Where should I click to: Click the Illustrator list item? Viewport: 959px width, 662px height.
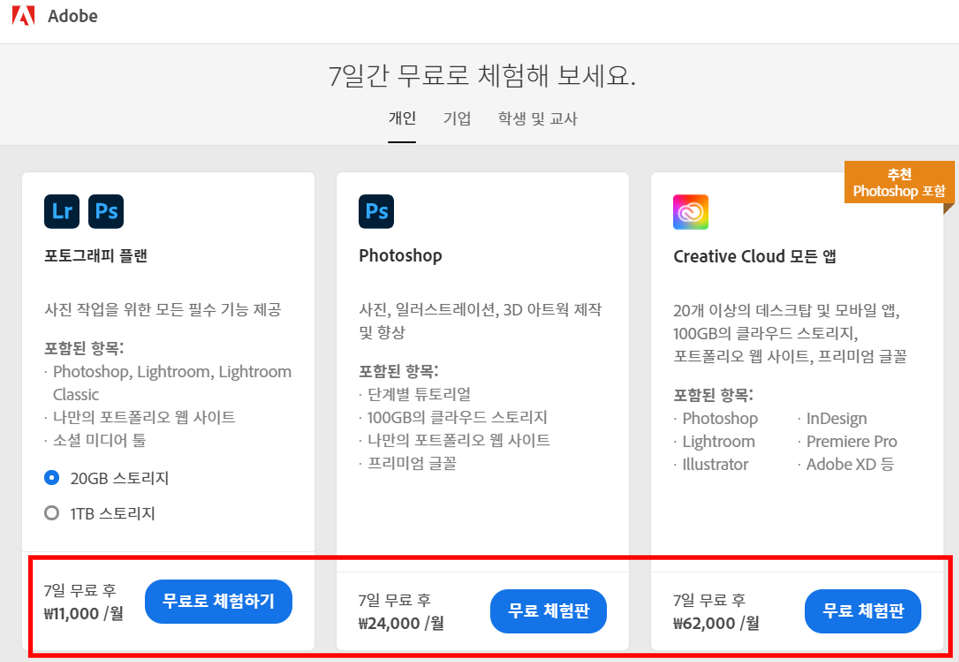pyautogui.click(x=715, y=464)
